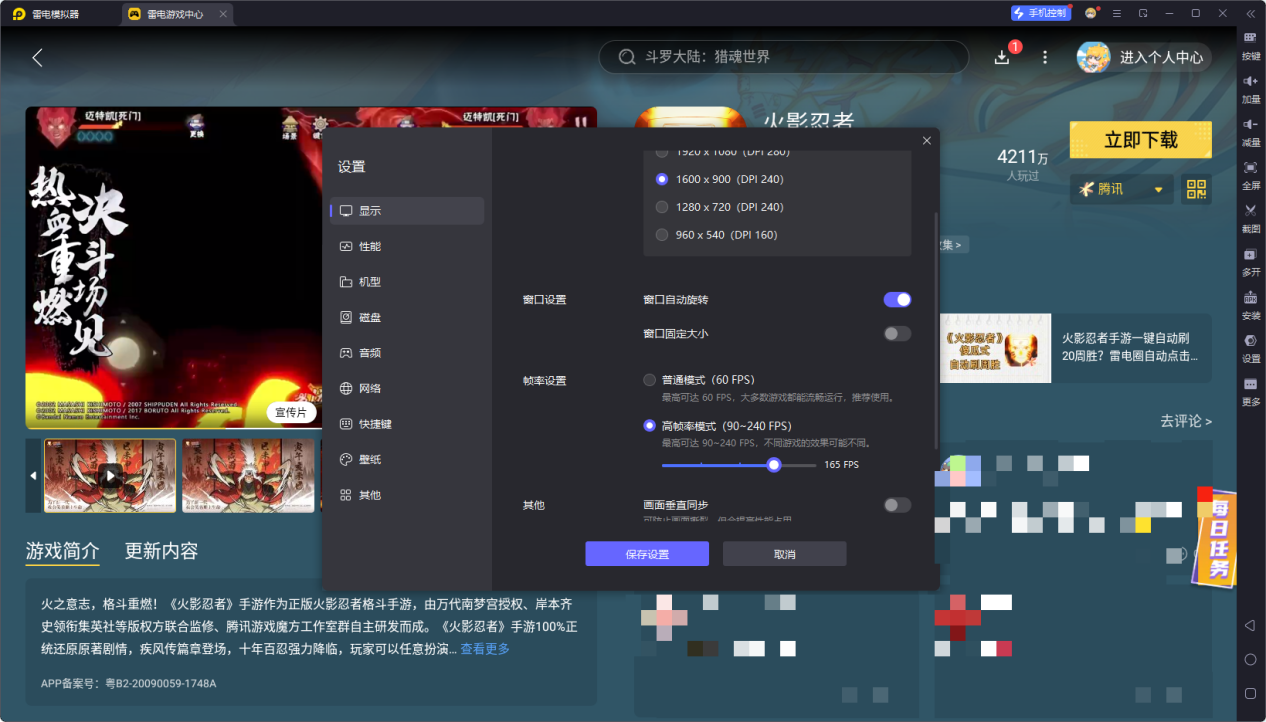The image size is (1266, 722).
Task: Close the 雷电游戏中心 tab
Action: [x=223, y=14]
